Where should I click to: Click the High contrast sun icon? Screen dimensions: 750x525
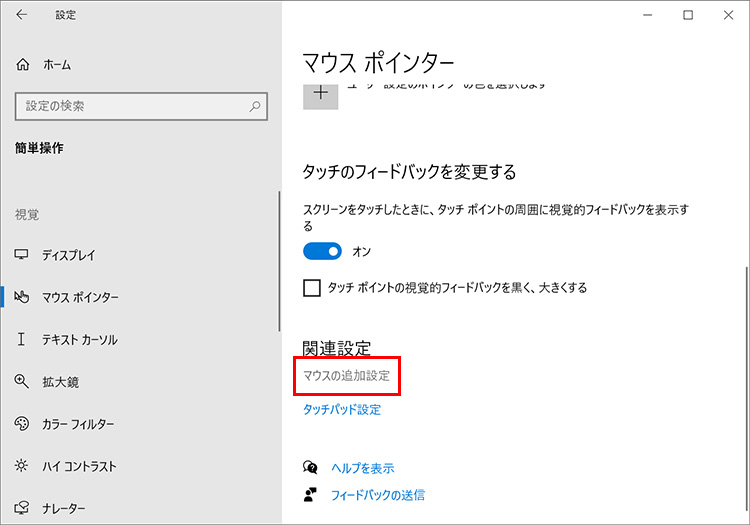click(x=22, y=466)
